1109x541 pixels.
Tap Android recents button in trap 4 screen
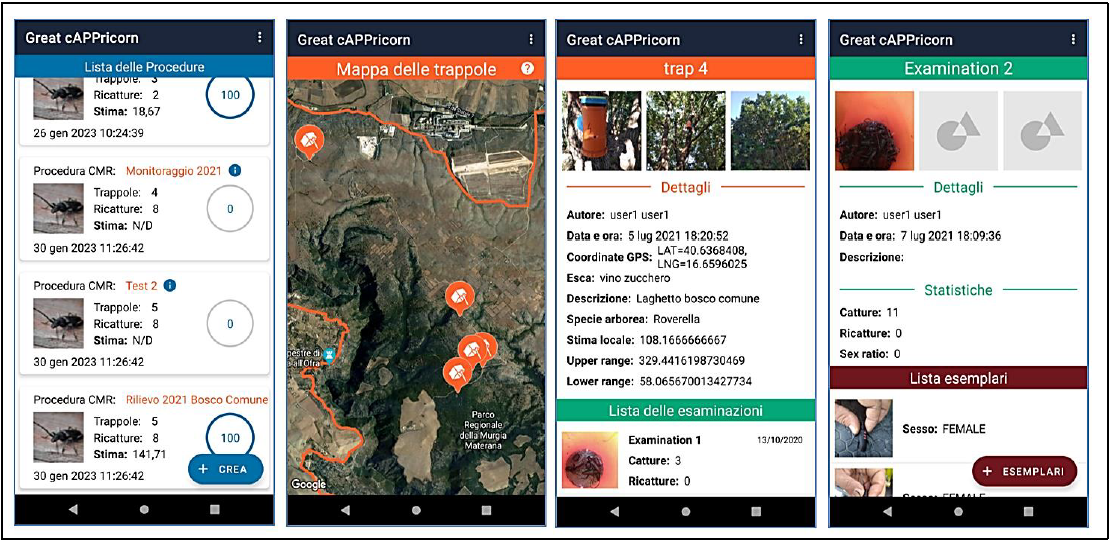pos(756,511)
